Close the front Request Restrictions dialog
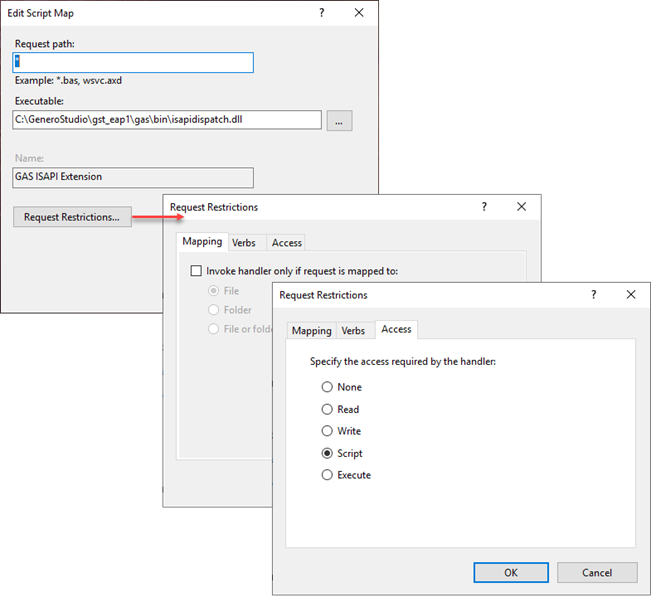 pyautogui.click(x=631, y=295)
